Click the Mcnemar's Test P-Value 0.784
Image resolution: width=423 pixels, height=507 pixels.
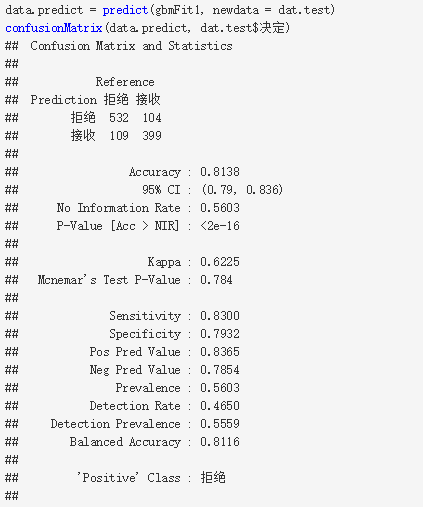(216, 280)
